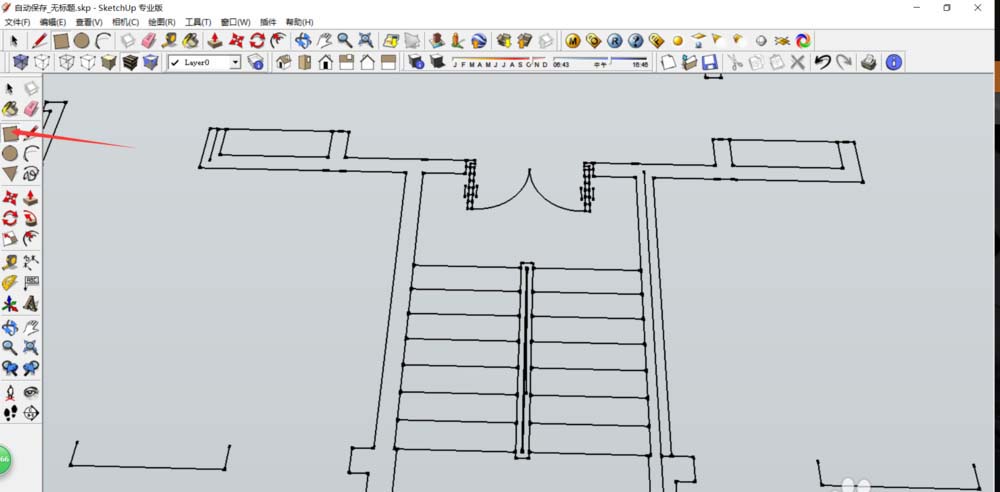Select the Section Plane tool in left toolbar
This screenshot has width=1000, height=492.
(31, 413)
